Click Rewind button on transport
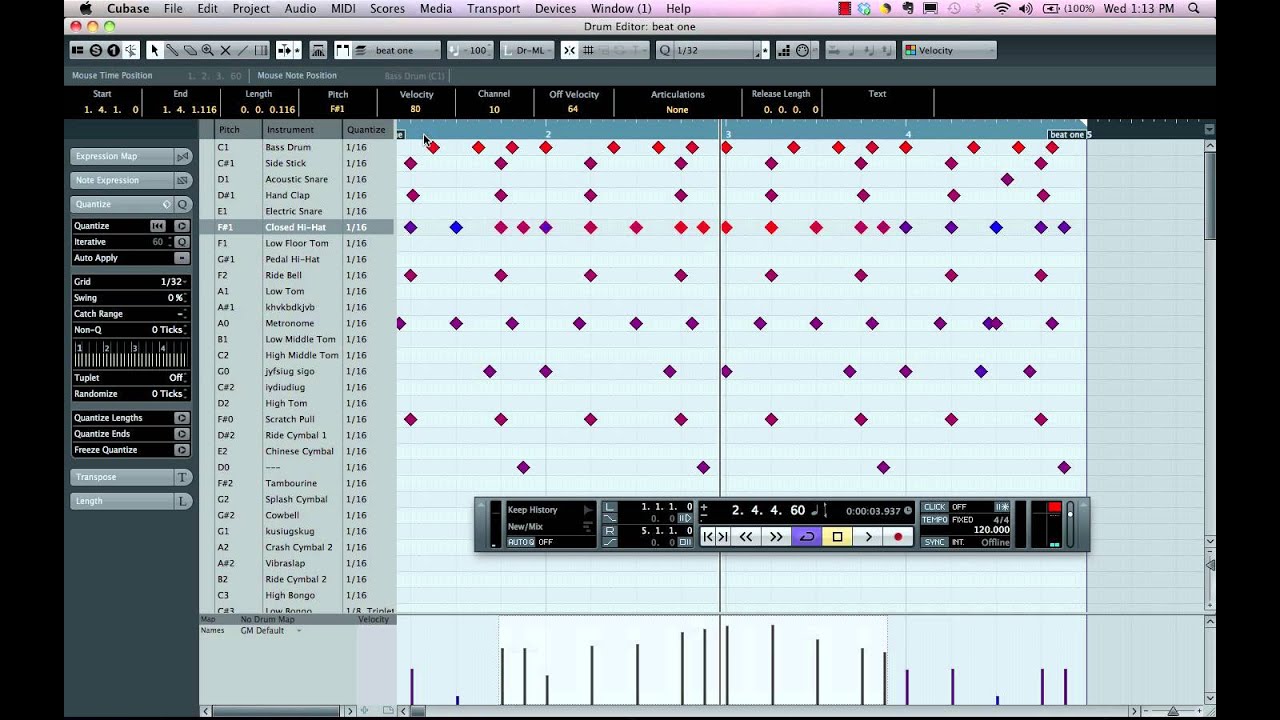 coord(746,537)
